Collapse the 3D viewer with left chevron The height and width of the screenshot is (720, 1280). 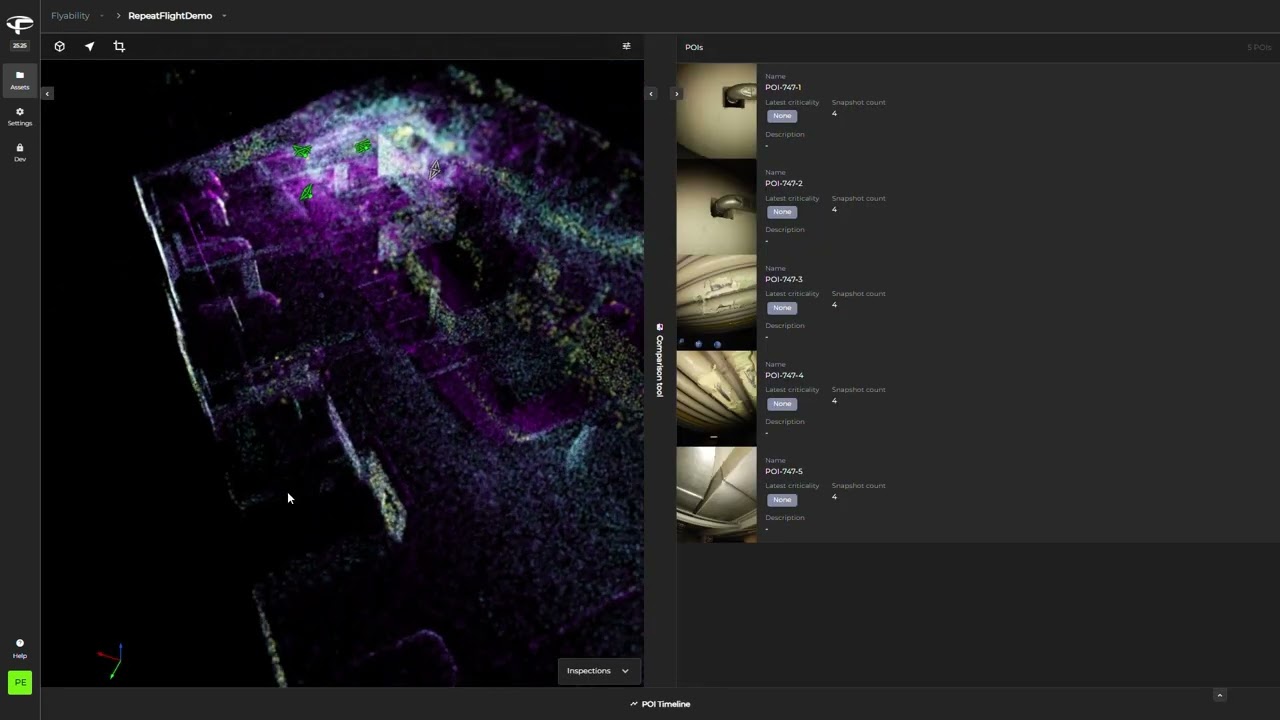(x=651, y=94)
